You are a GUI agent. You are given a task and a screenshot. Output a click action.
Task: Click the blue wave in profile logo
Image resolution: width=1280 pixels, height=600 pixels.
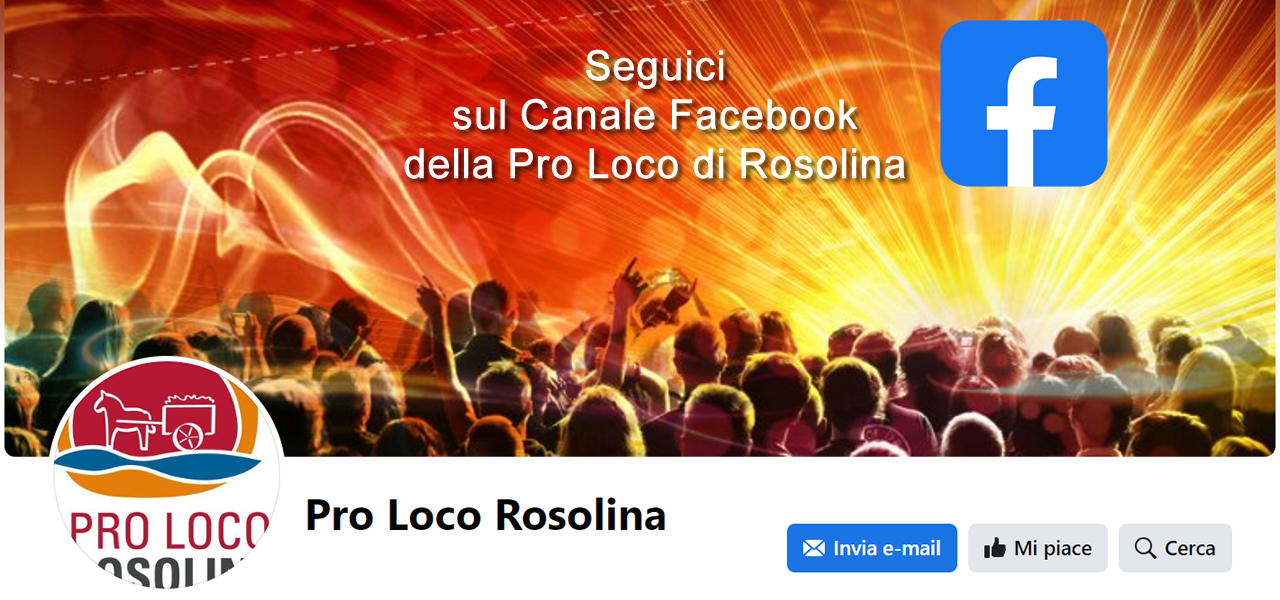tap(158, 464)
